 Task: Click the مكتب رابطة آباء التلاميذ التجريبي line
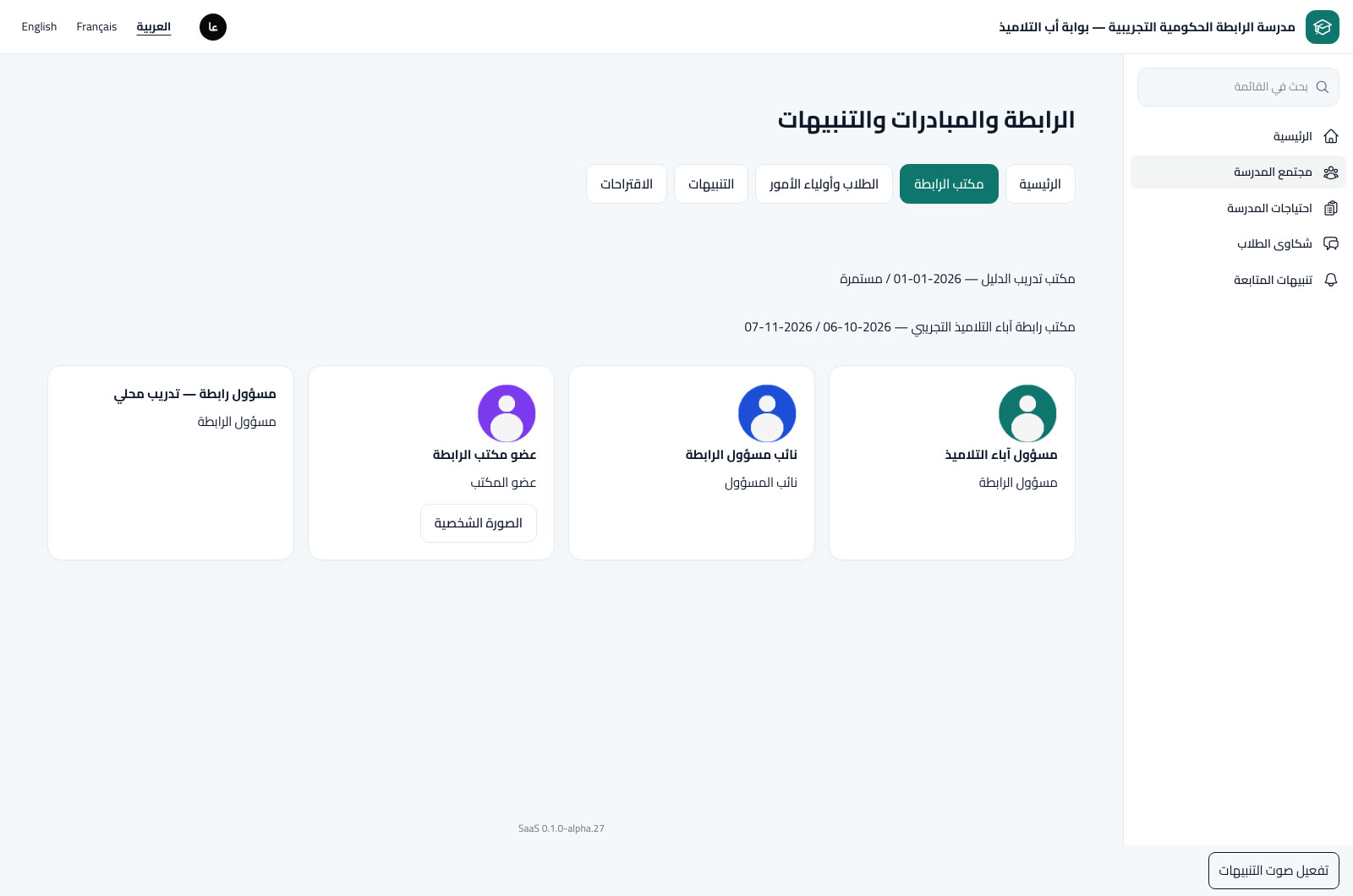point(910,327)
